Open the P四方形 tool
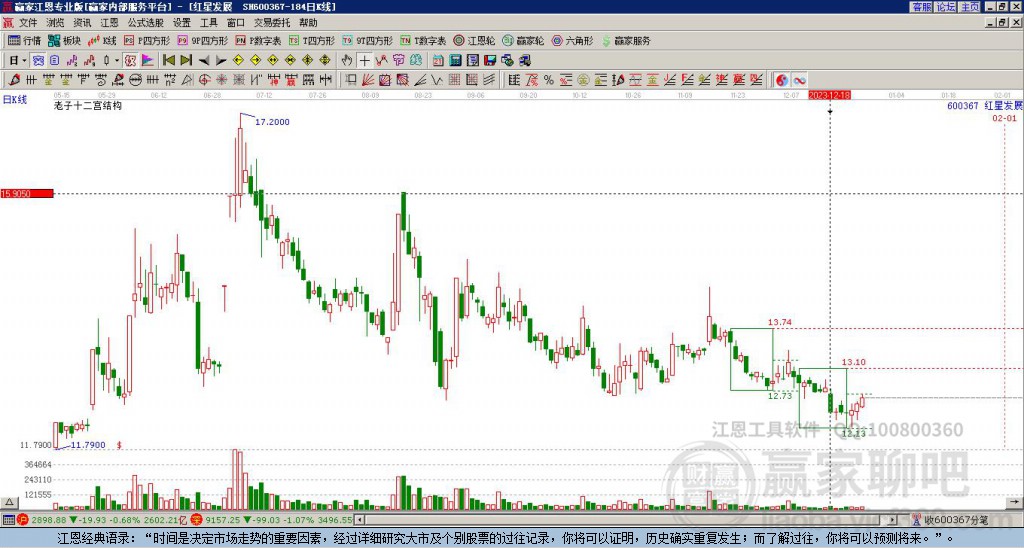Image resolution: width=1024 pixels, height=548 pixels. click(147, 40)
